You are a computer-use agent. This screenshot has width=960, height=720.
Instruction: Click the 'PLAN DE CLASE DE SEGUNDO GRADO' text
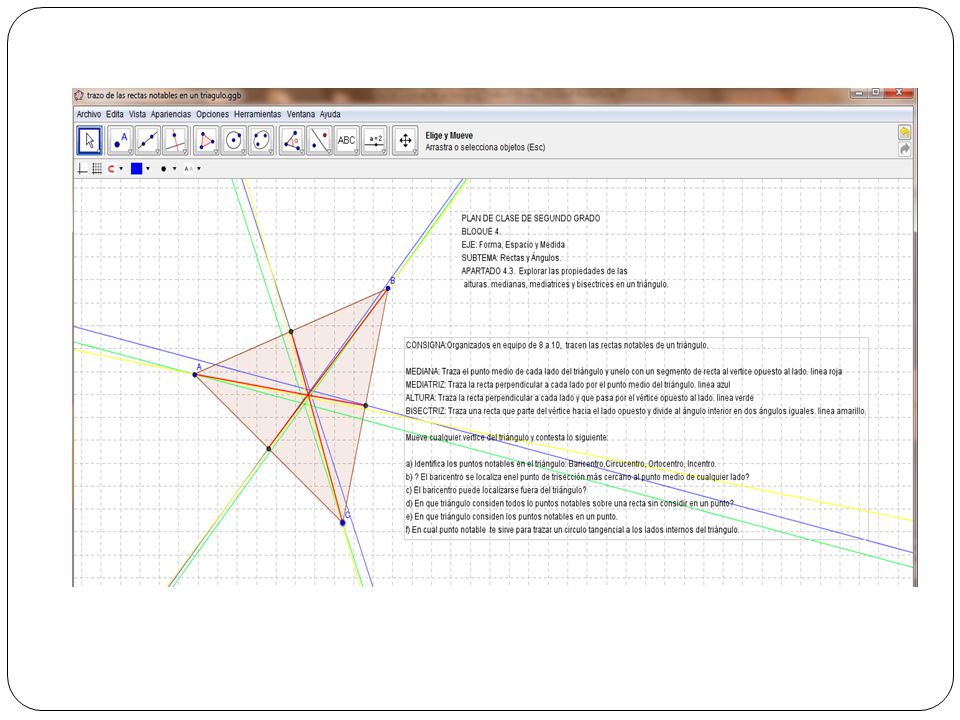click(530, 218)
